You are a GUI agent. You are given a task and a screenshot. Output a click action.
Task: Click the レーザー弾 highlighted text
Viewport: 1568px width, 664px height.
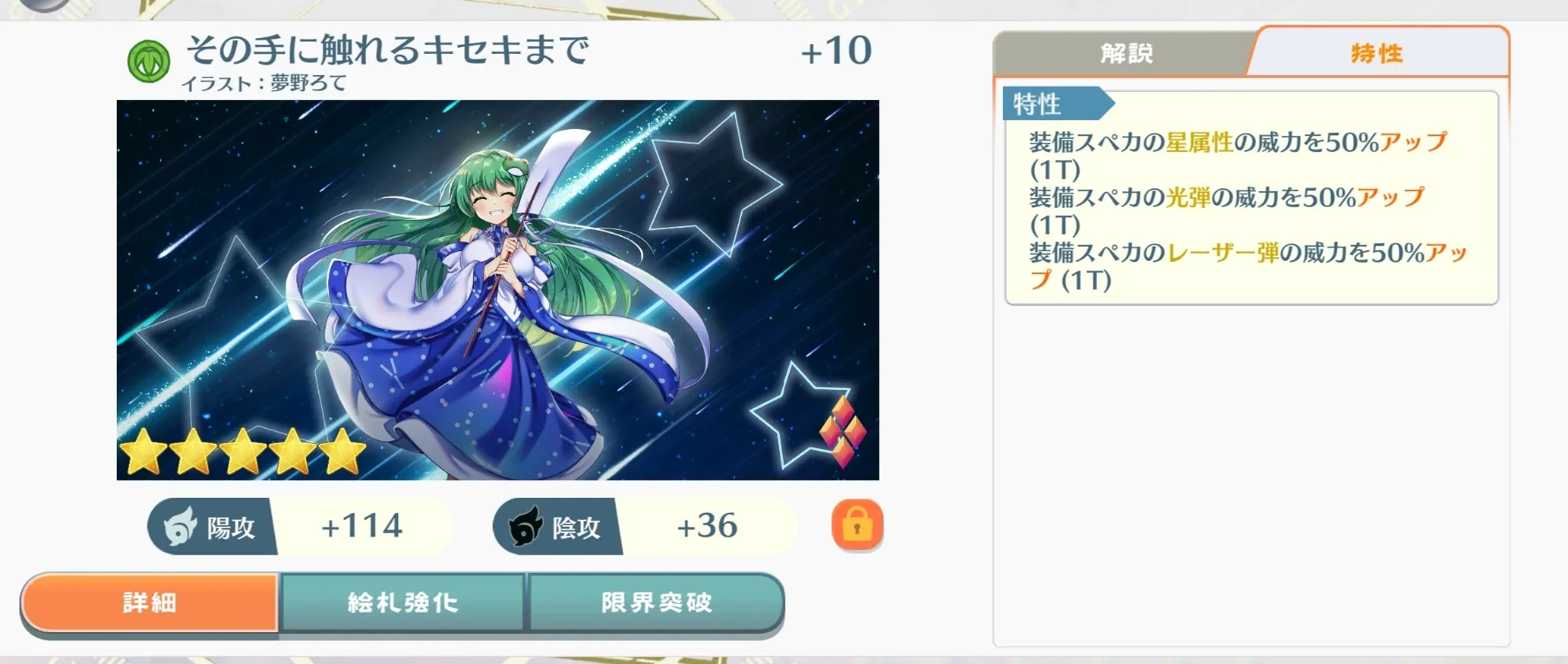1224,253
